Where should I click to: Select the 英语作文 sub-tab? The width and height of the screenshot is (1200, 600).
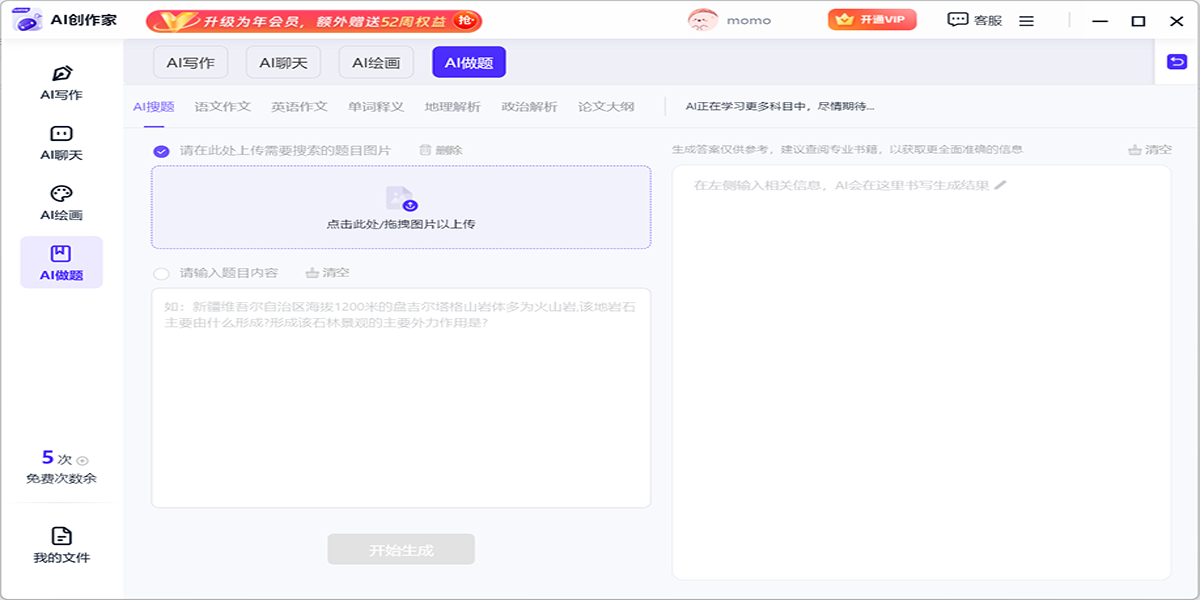tap(299, 107)
